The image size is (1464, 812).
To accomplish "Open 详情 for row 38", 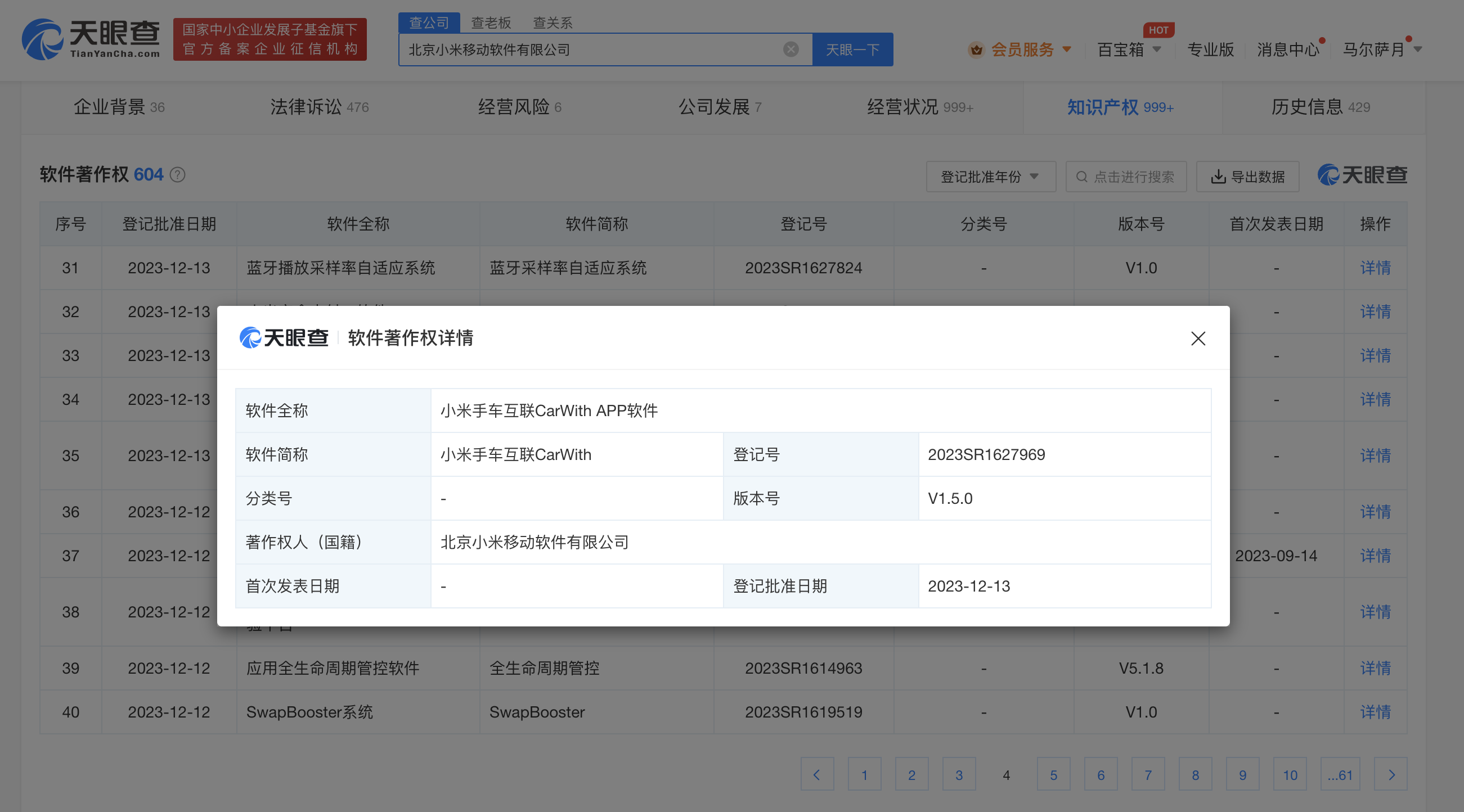I will coord(1375,612).
